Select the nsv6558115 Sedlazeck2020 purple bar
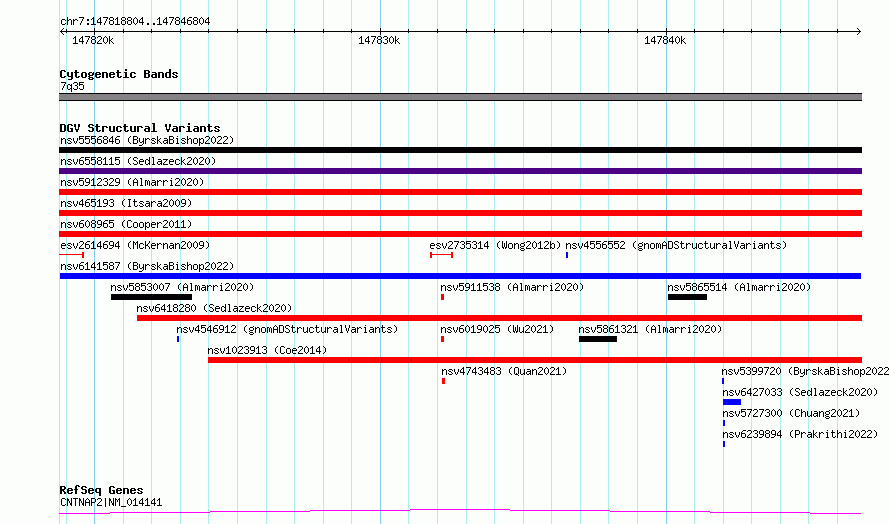890x524 pixels. pyautogui.click(x=460, y=171)
